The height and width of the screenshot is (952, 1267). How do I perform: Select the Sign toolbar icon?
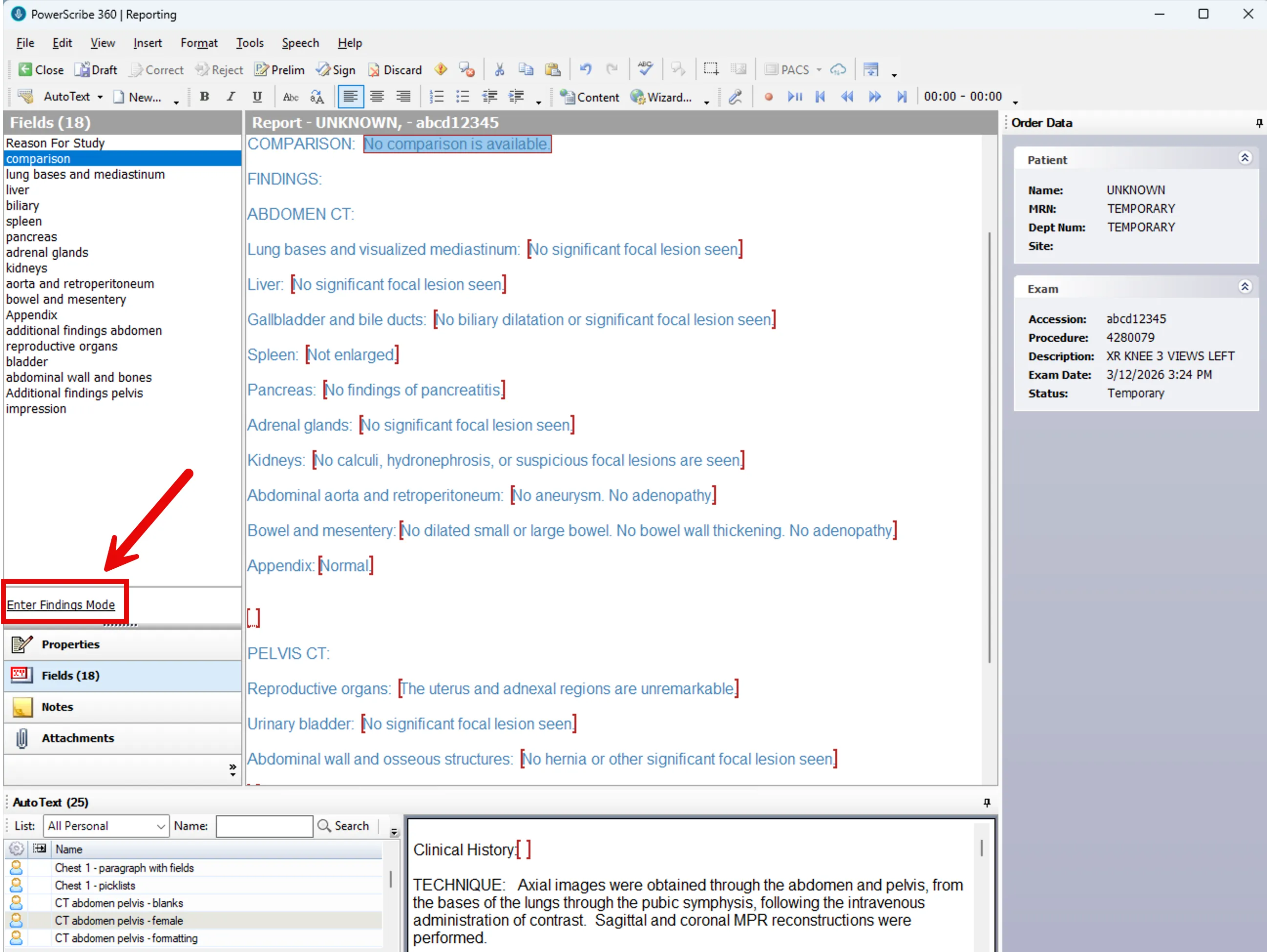[x=336, y=69]
